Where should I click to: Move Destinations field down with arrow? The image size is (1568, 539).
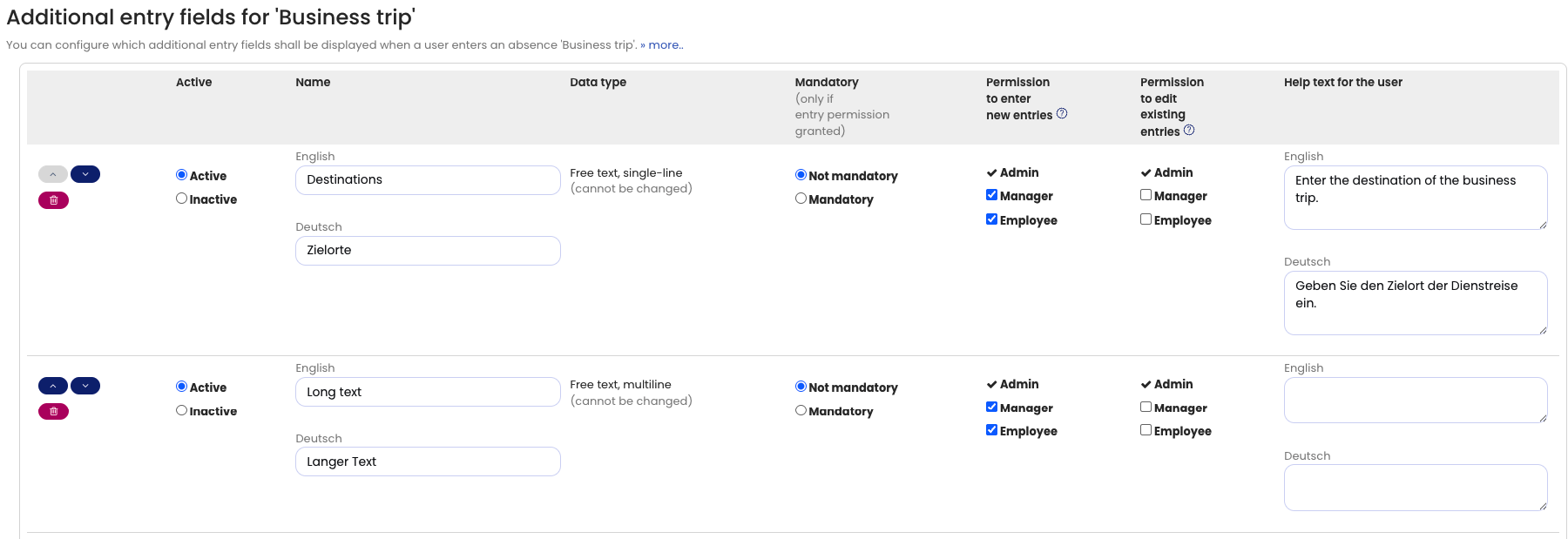[85, 174]
